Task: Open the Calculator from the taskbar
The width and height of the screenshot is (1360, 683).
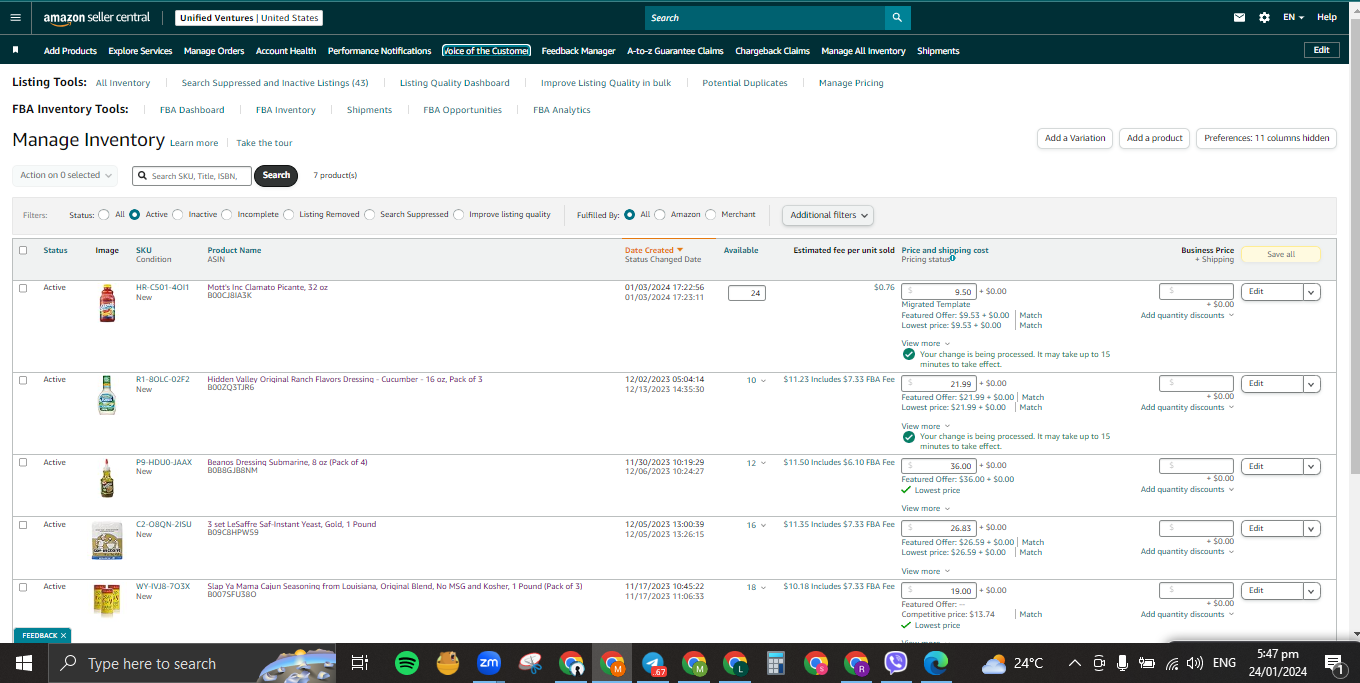Action: [775, 663]
